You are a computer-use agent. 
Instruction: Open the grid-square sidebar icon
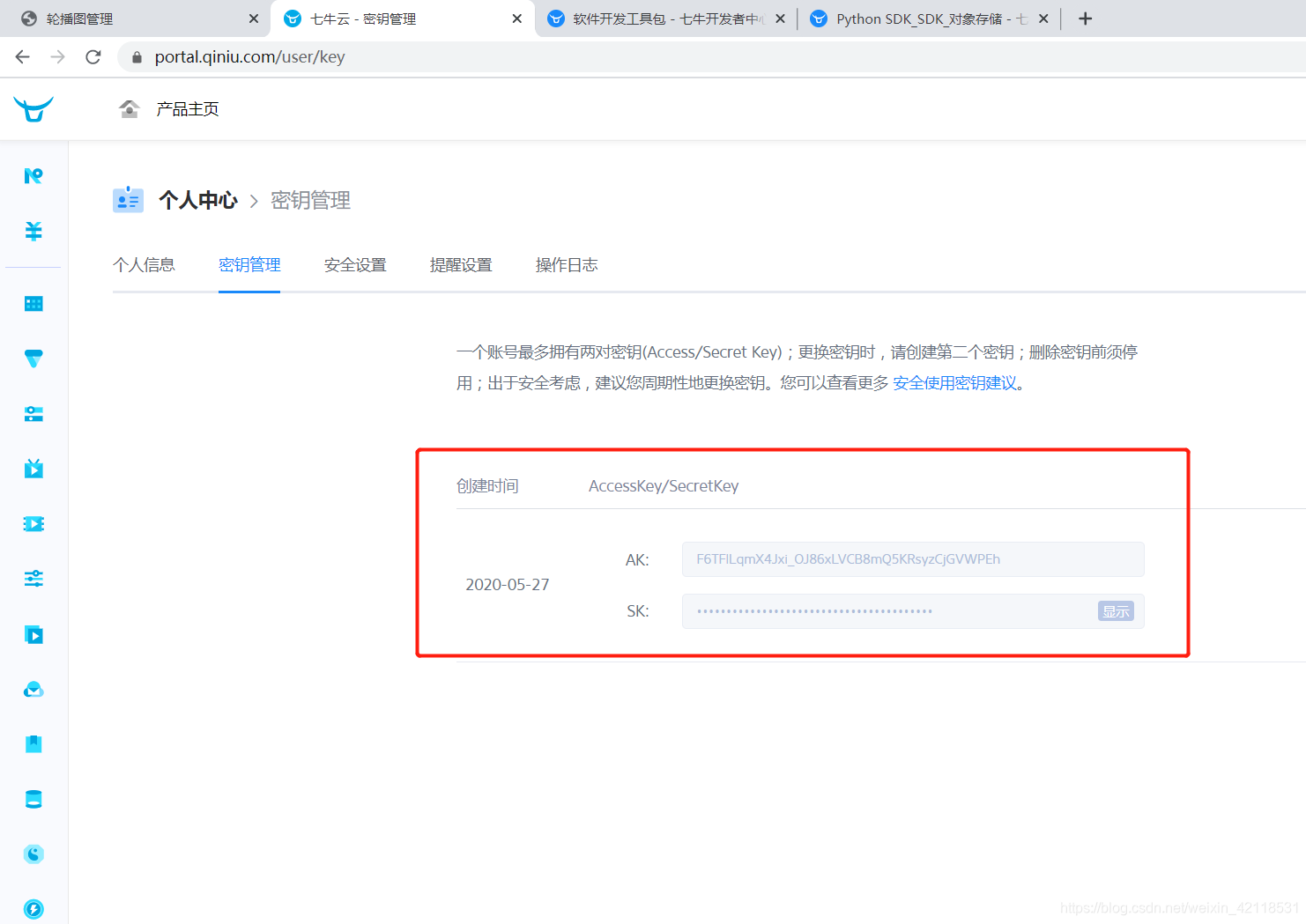point(33,304)
